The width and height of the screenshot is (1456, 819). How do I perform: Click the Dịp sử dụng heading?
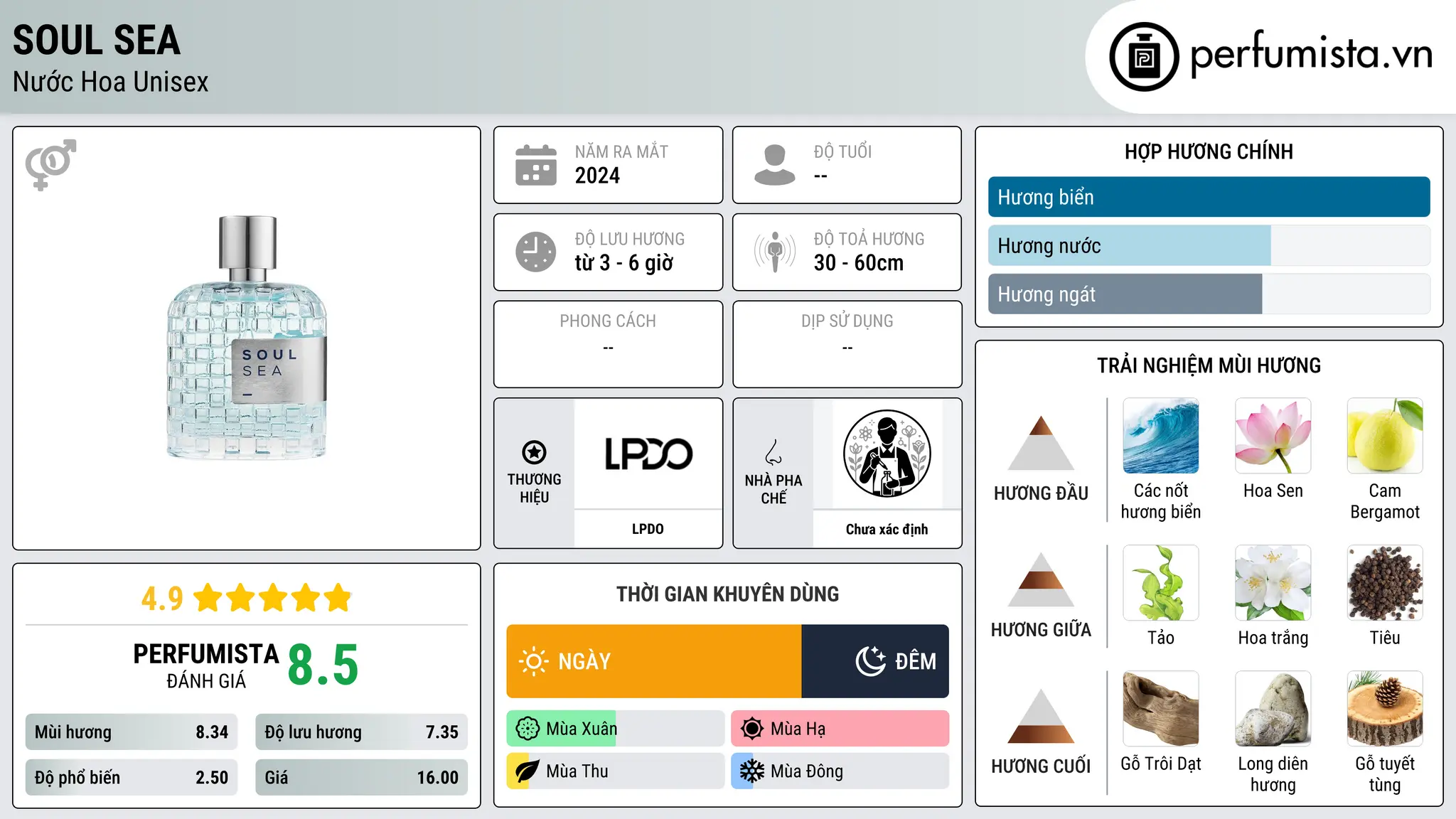[x=847, y=321]
